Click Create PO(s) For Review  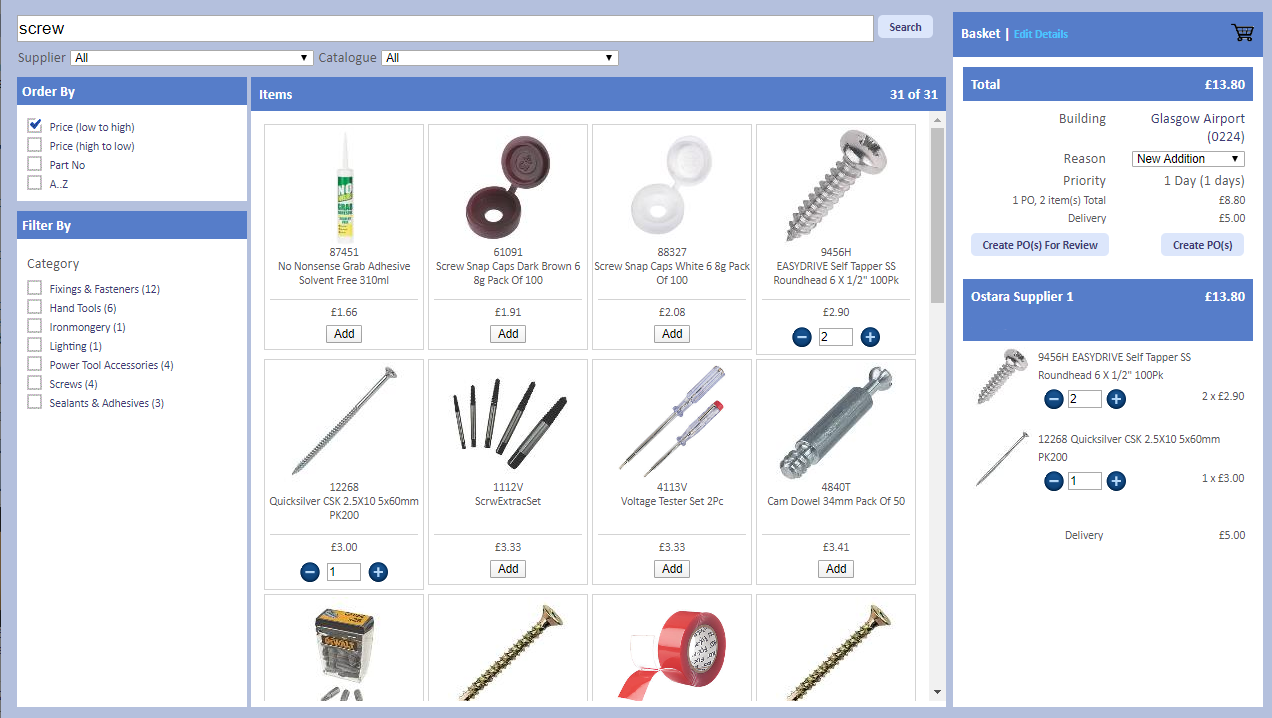(1040, 245)
